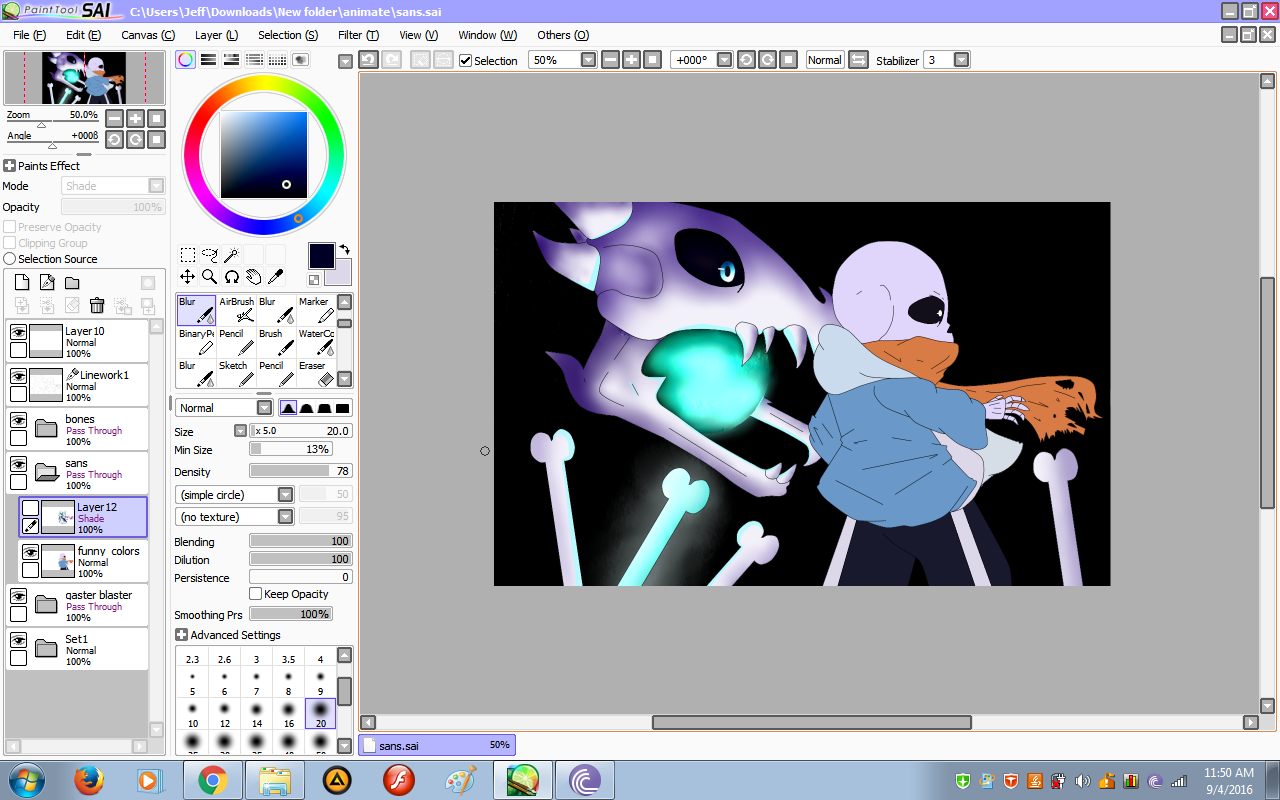Switch to the sans.sai document tab
1280x800 pixels.
click(x=437, y=745)
